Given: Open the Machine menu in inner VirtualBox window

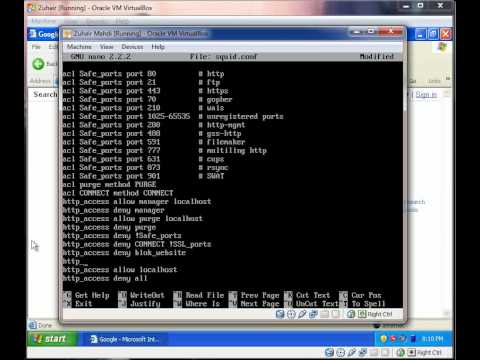Looking at the screenshot, I should click(79, 47).
